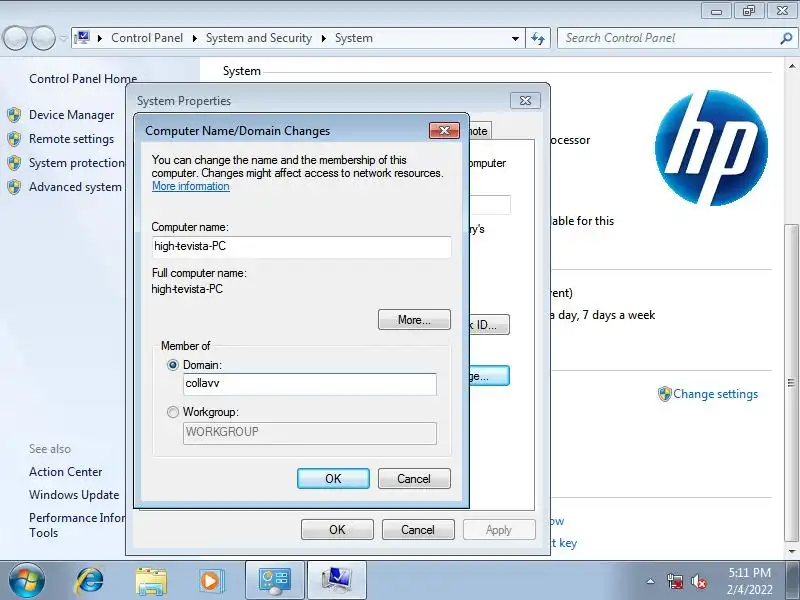Open the clock showing 5:11 PM
800x600 pixels.
click(x=749, y=581)
